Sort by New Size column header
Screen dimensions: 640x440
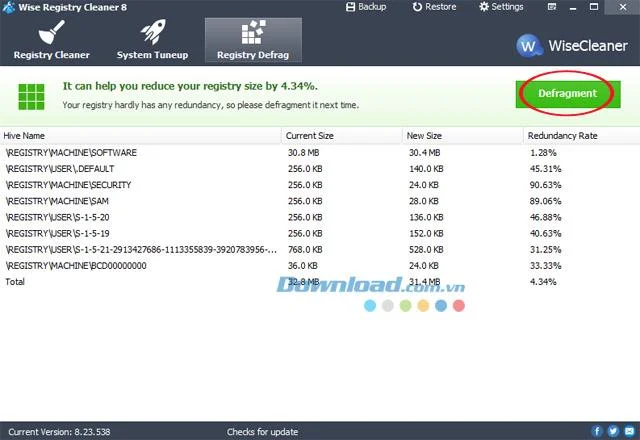[463, 136]
